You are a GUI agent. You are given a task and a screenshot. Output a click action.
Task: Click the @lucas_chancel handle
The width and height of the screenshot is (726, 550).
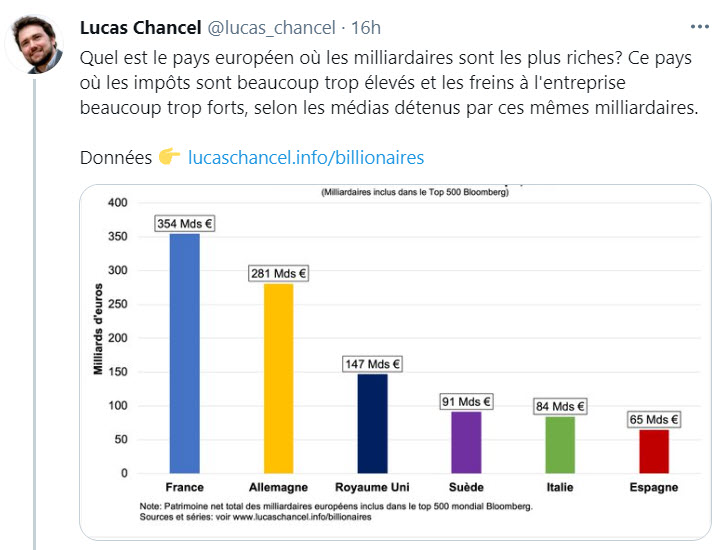pyautogui.click(x=270, y=26)
